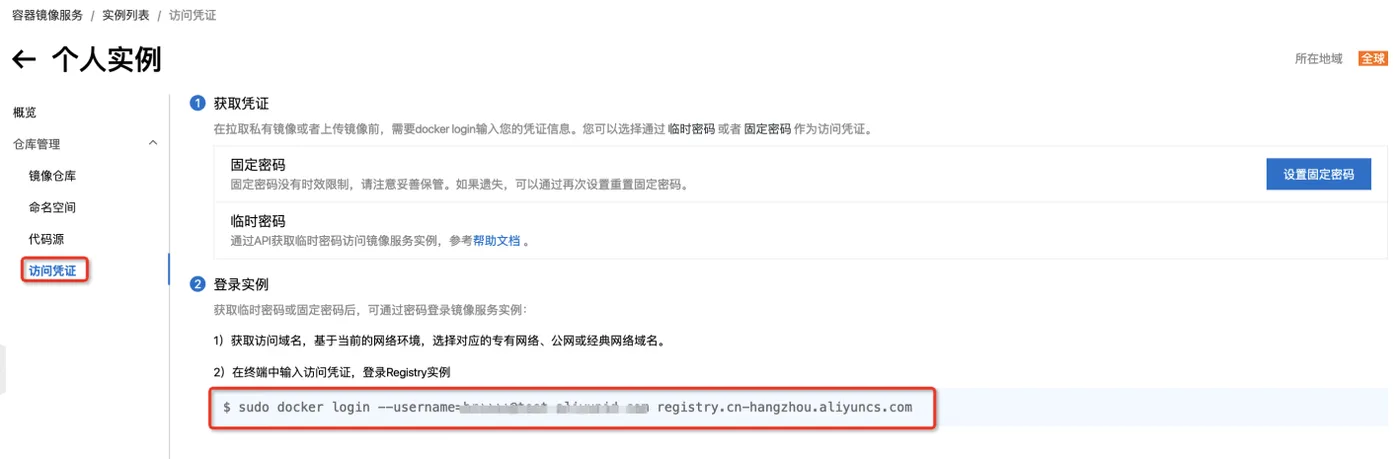Click 实例列表 breadcrumb
Screen dimensions: 1400x459
(126, 16)
